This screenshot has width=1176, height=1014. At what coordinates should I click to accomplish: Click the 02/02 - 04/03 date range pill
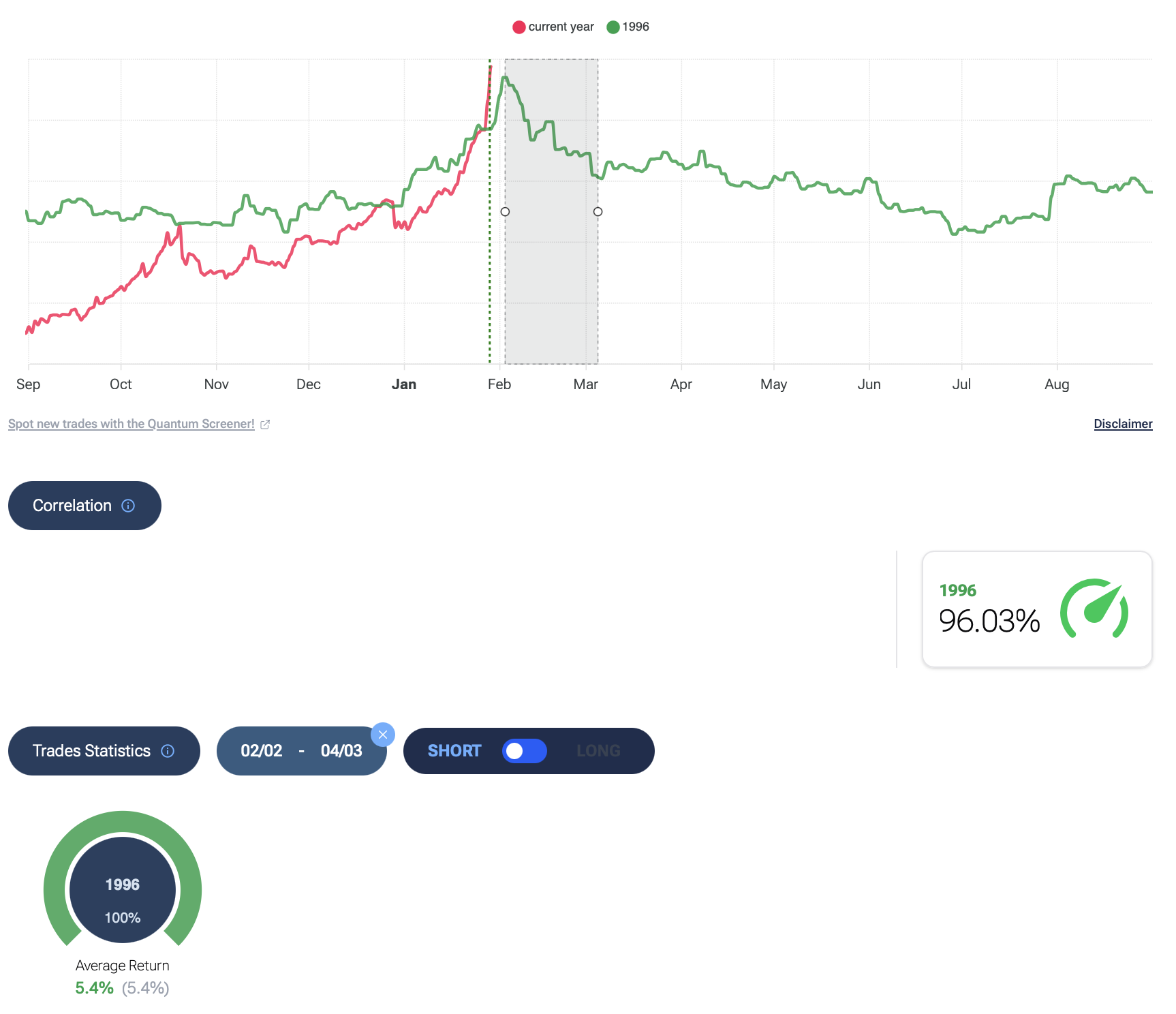[301, 751]
